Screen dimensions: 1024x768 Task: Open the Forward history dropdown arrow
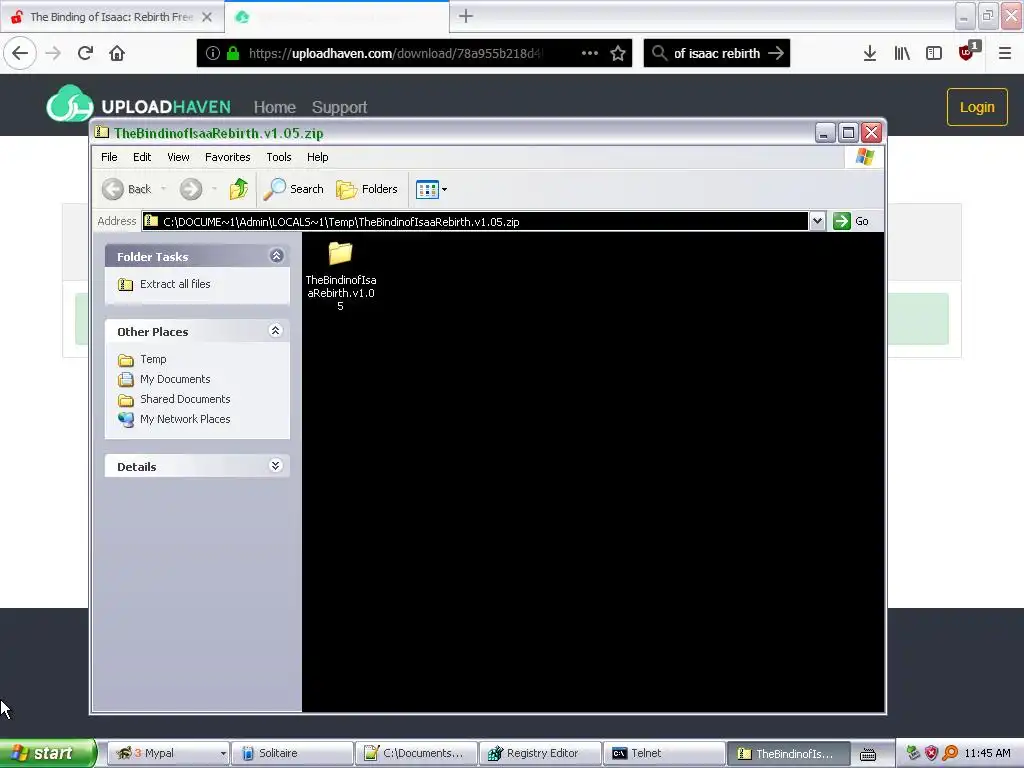214,189
